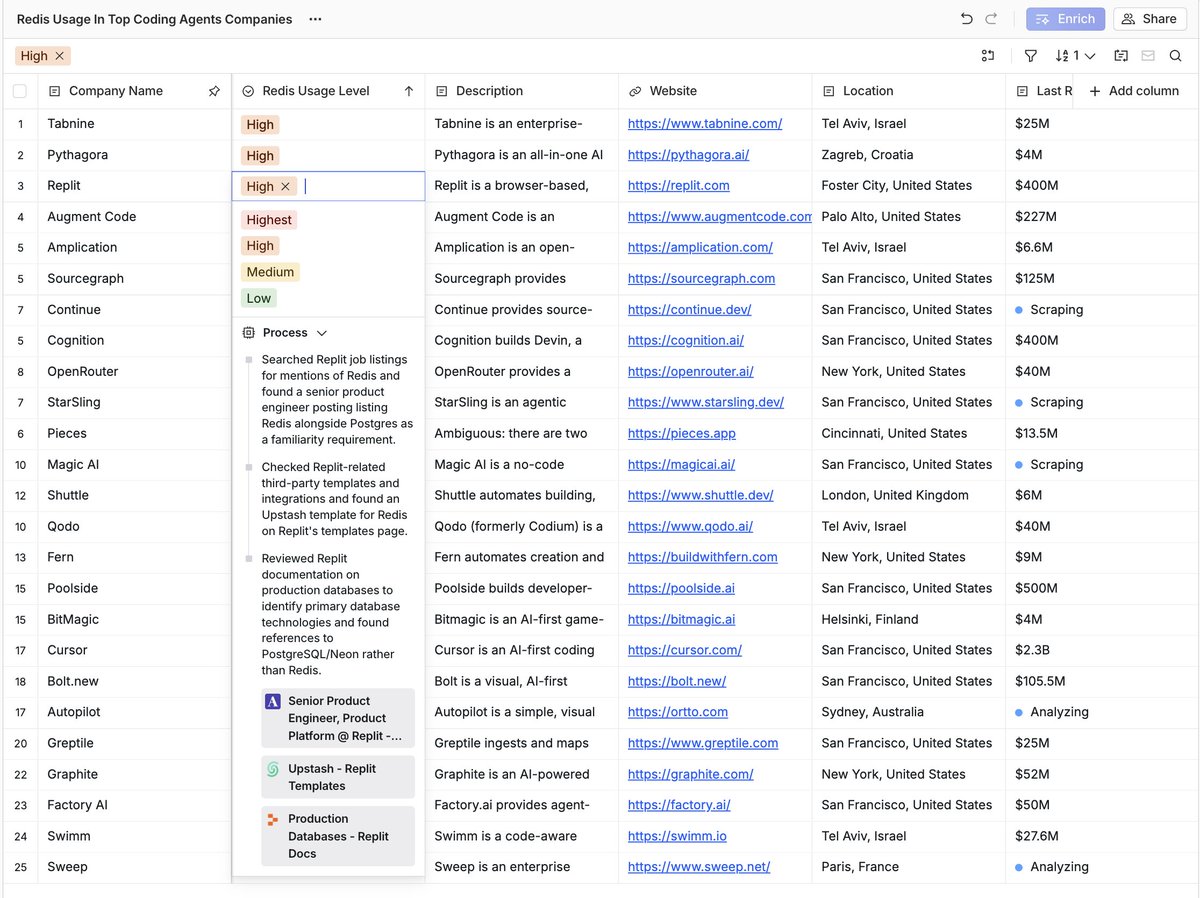The width and height of the screenshot is (1200, 898).
Task: Click the Location column type icon
Action: pos(828,91)
